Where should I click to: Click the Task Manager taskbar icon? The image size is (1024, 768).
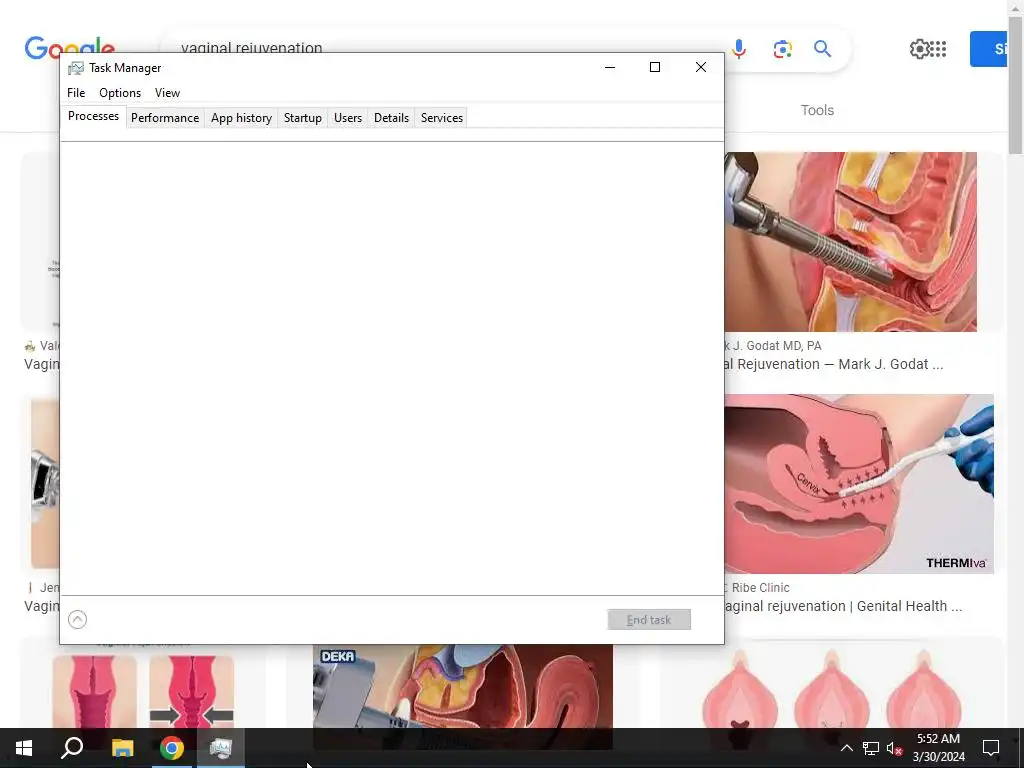(x=221, y=748)
